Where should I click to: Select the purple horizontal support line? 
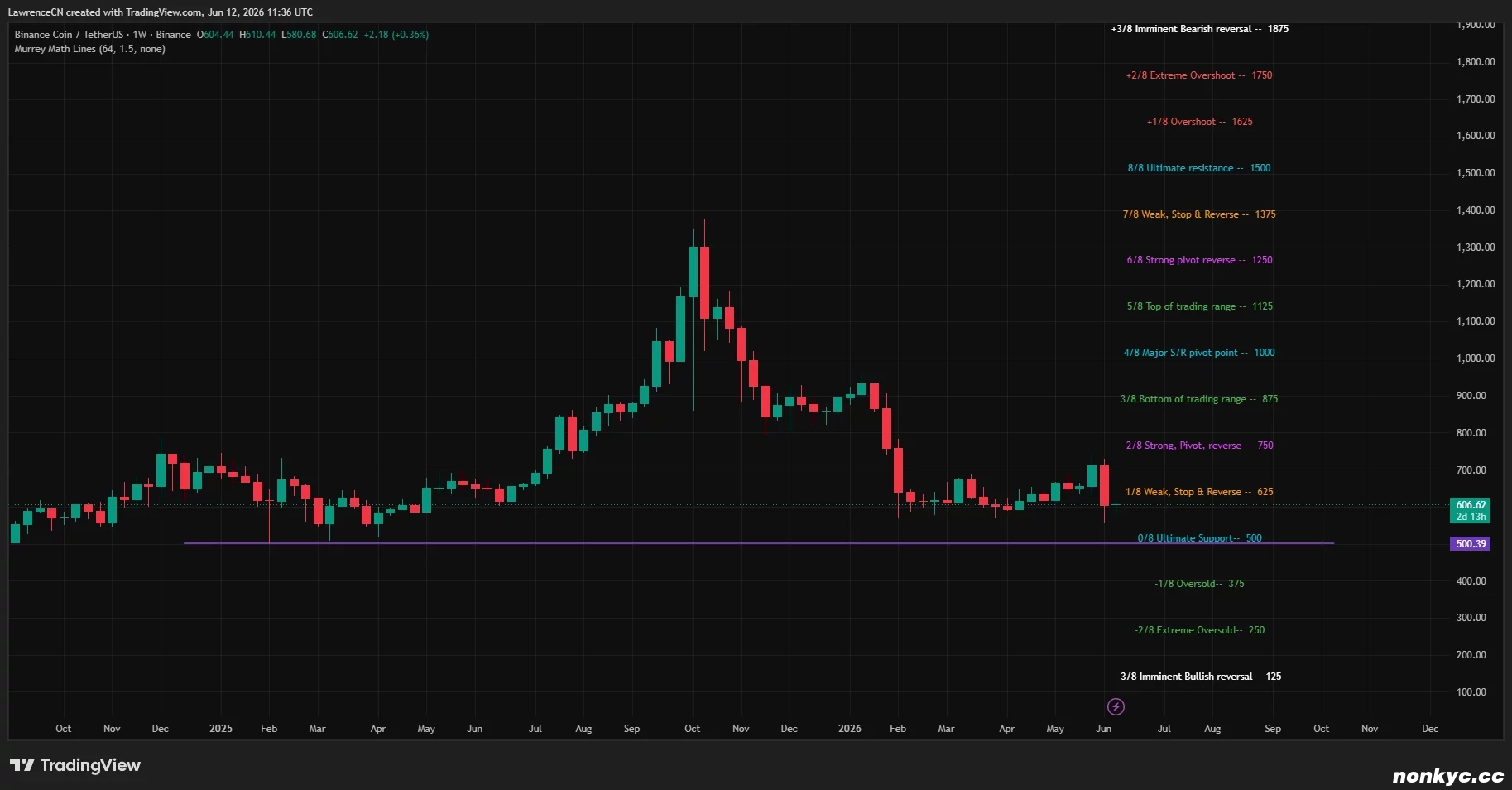(758, 543)
